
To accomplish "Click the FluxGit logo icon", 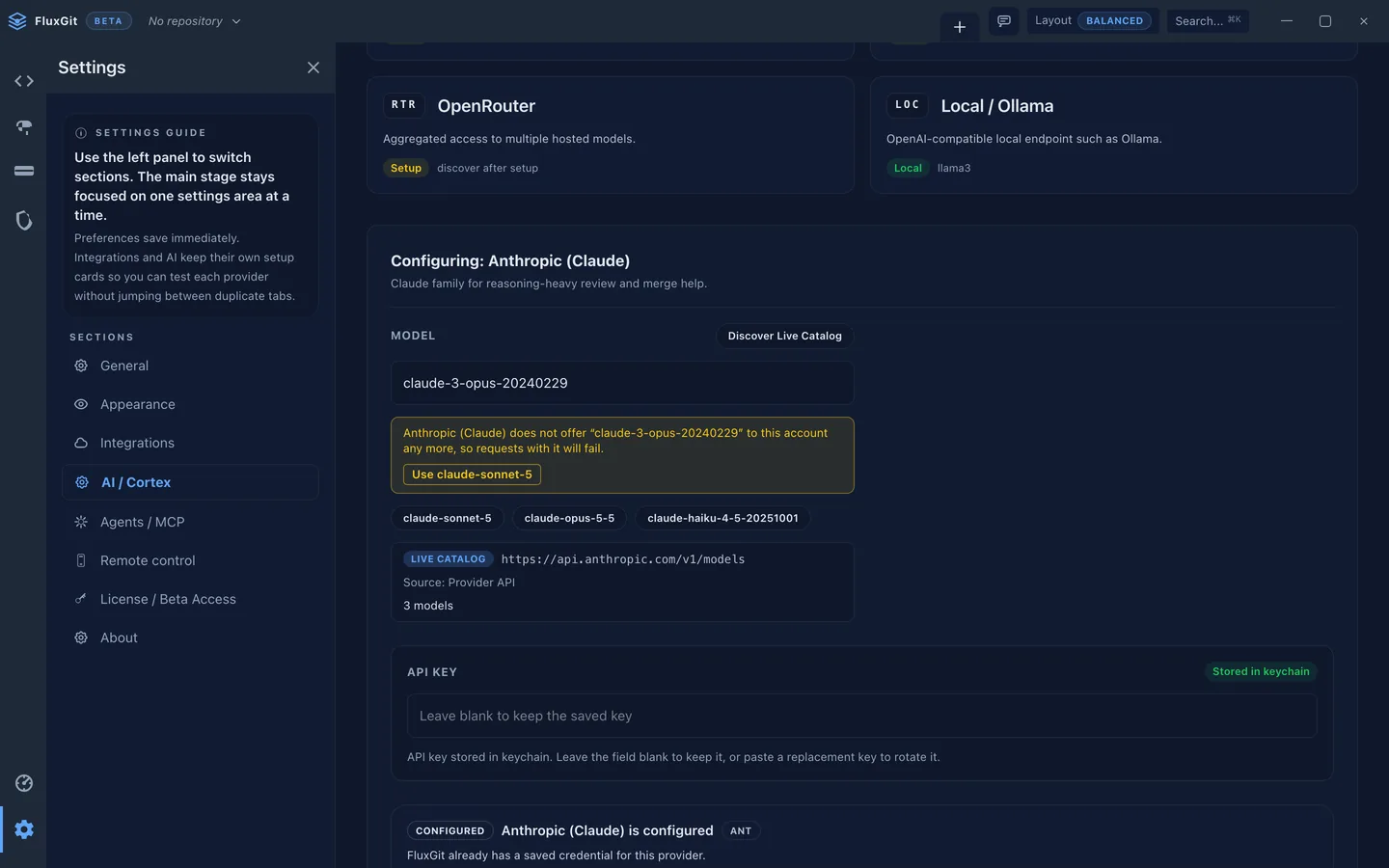I will [17, 21].
